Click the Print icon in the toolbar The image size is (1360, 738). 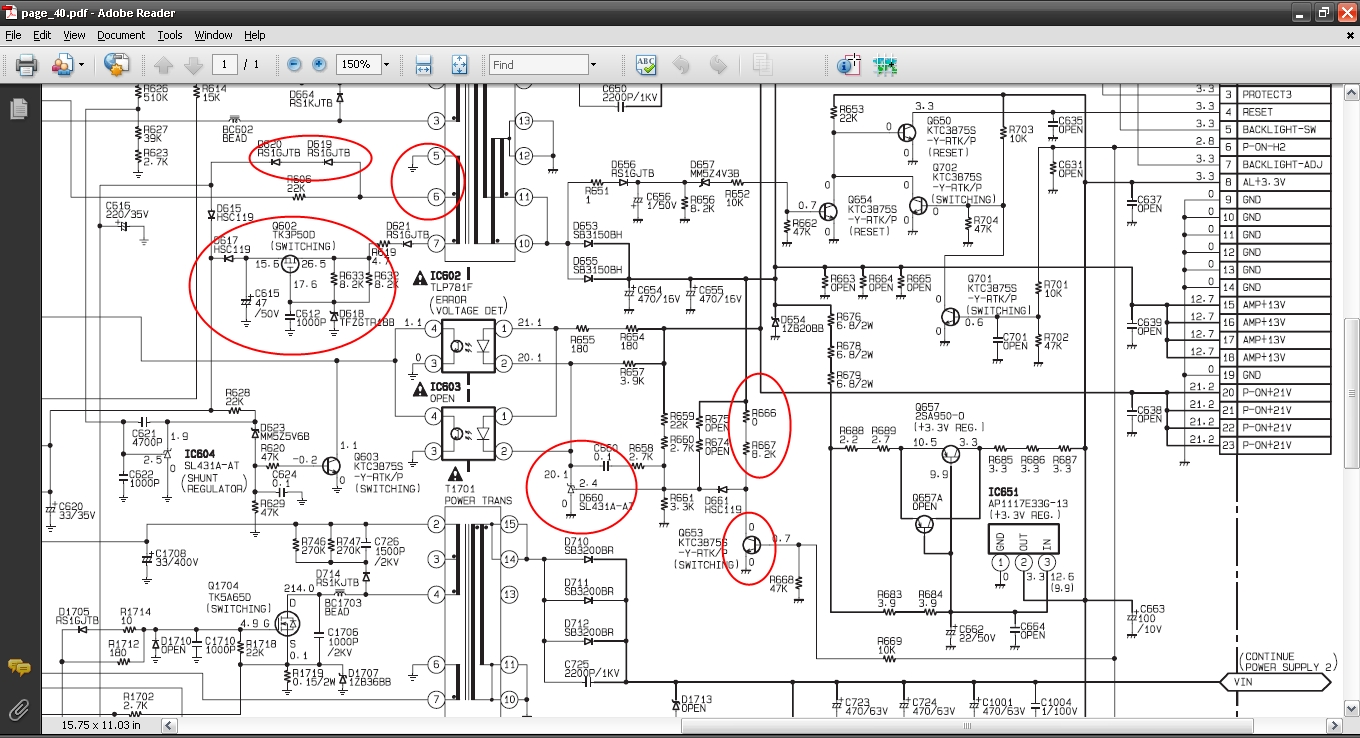[x=26, y=65]
